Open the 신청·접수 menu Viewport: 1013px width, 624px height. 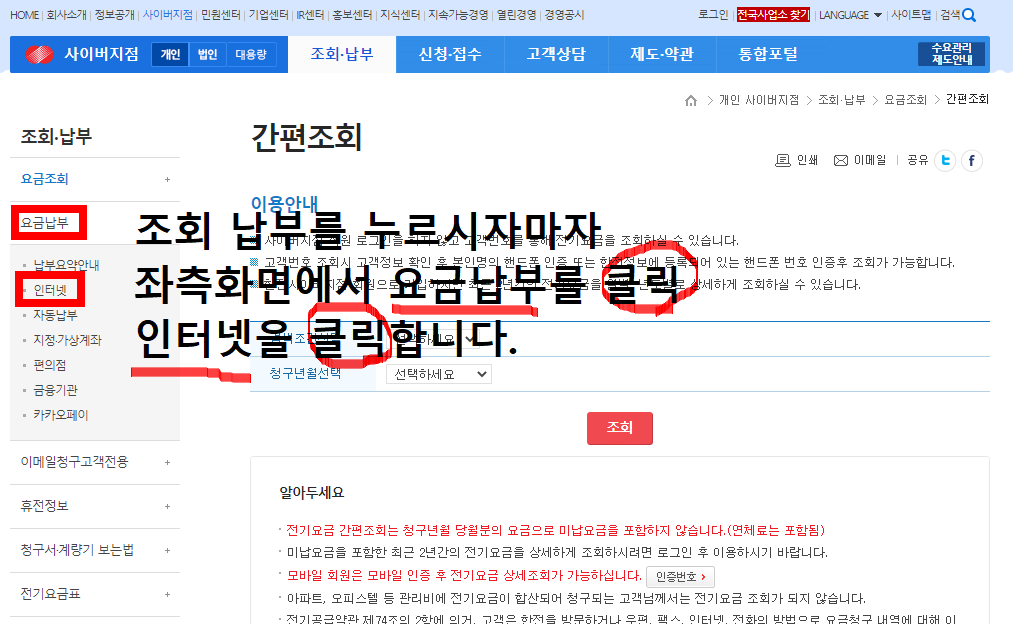coord(449,55)
